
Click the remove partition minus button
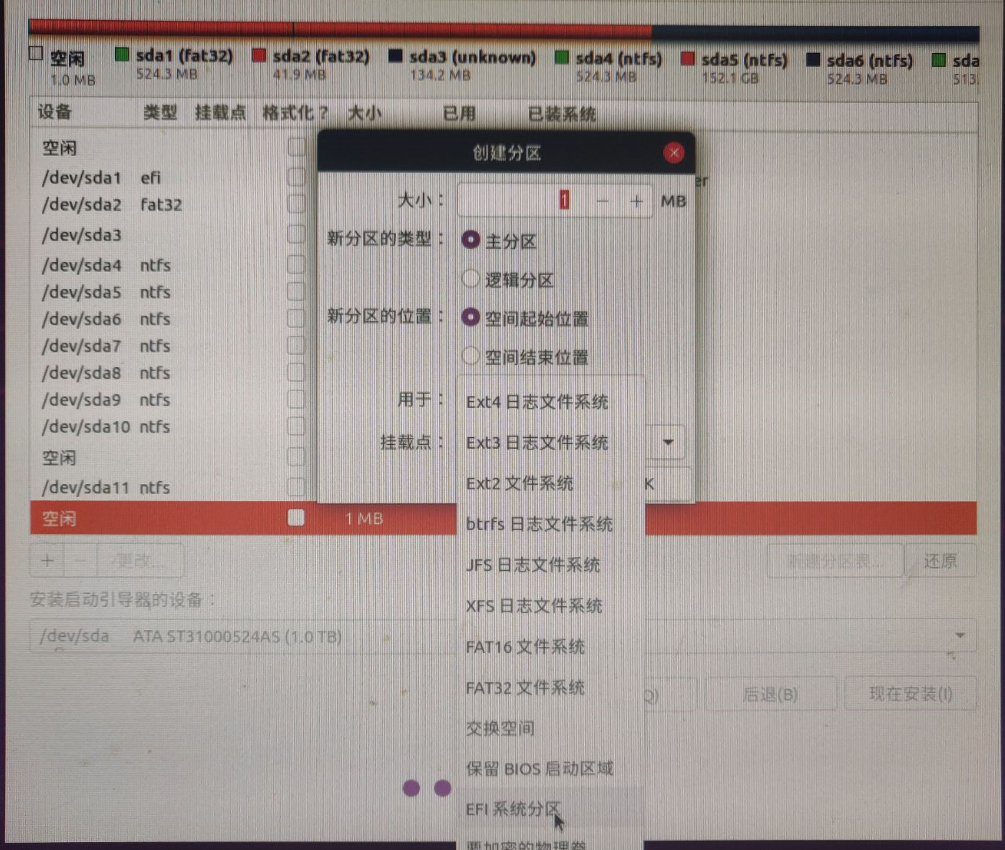80,561
